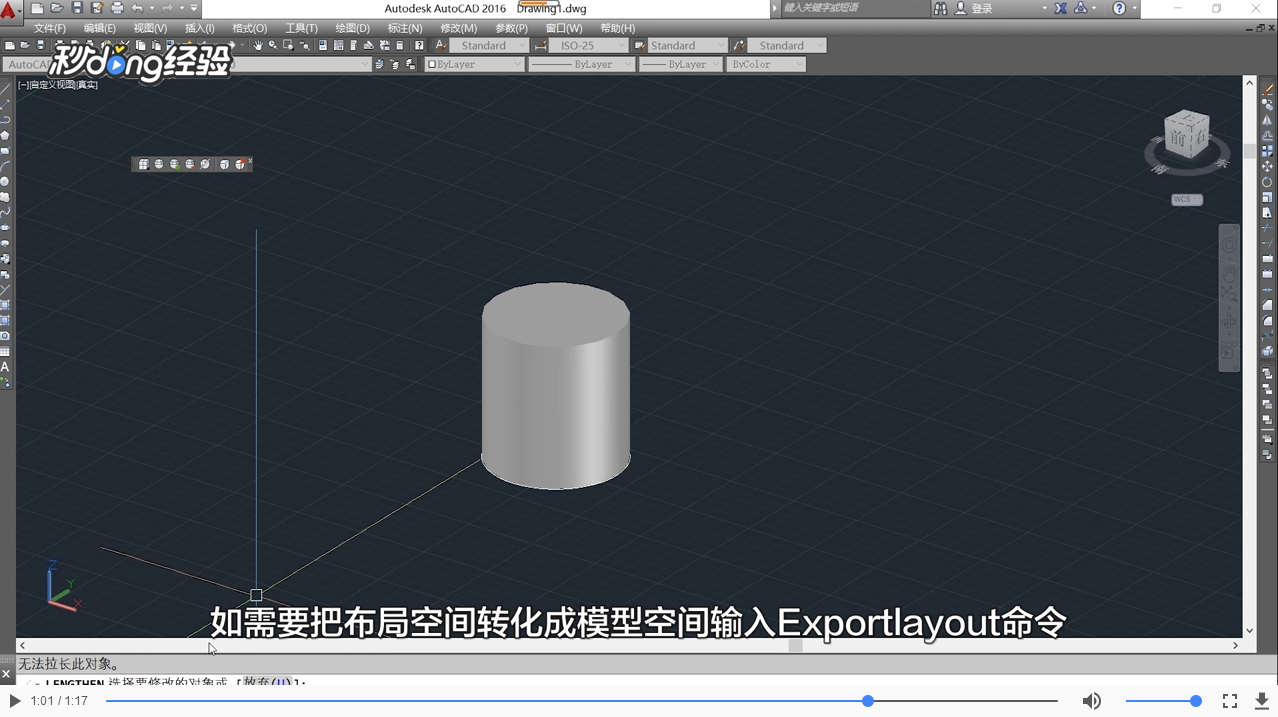Image resolution: width=1278 pixels, height=717 pixels.
Task: Click the ViewCube right face 右
Action: 1200,137
